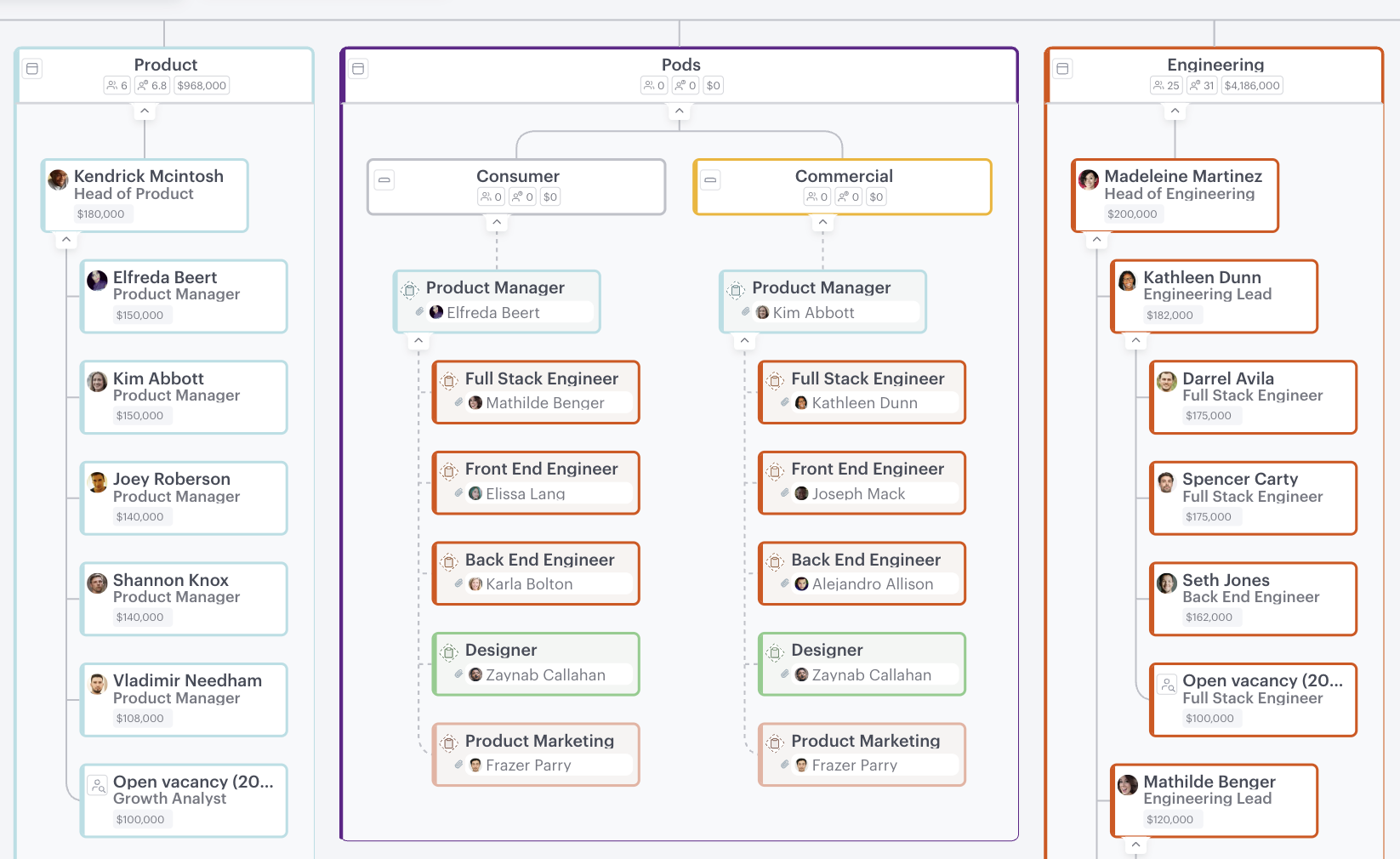Click the paperclip icon next to Elfreda Beert
The width and height of the screenshot is (1400, 859).
pyautogui.click(x=418, y=311)
